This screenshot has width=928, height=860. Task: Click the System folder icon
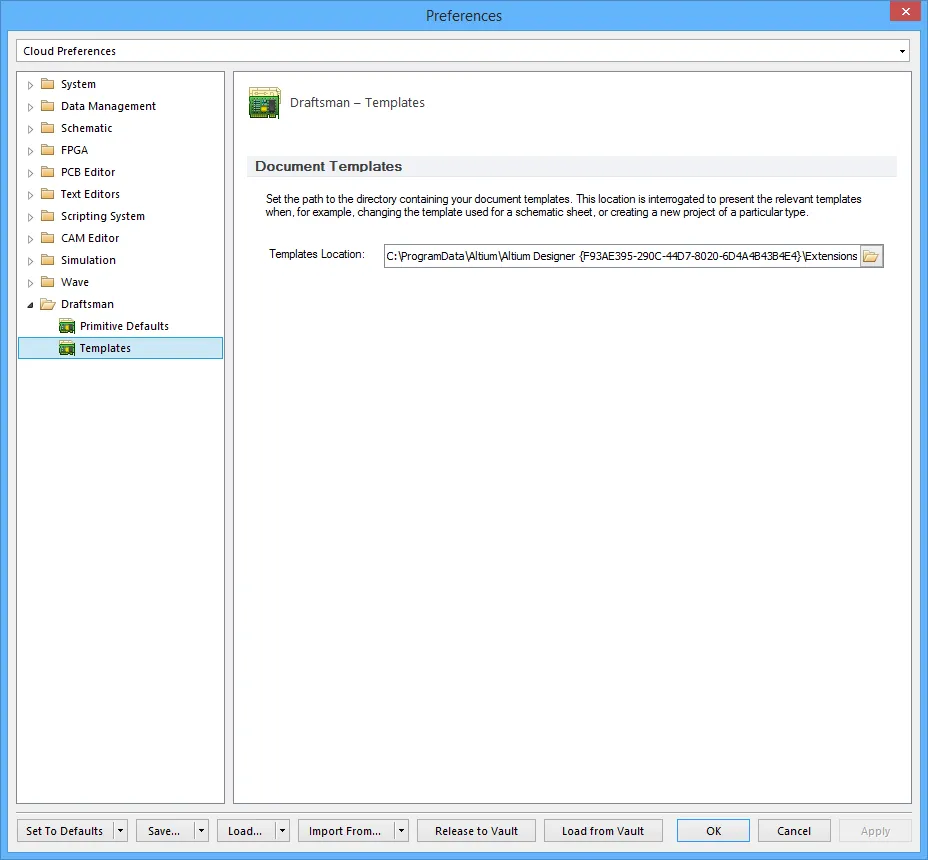48,84
